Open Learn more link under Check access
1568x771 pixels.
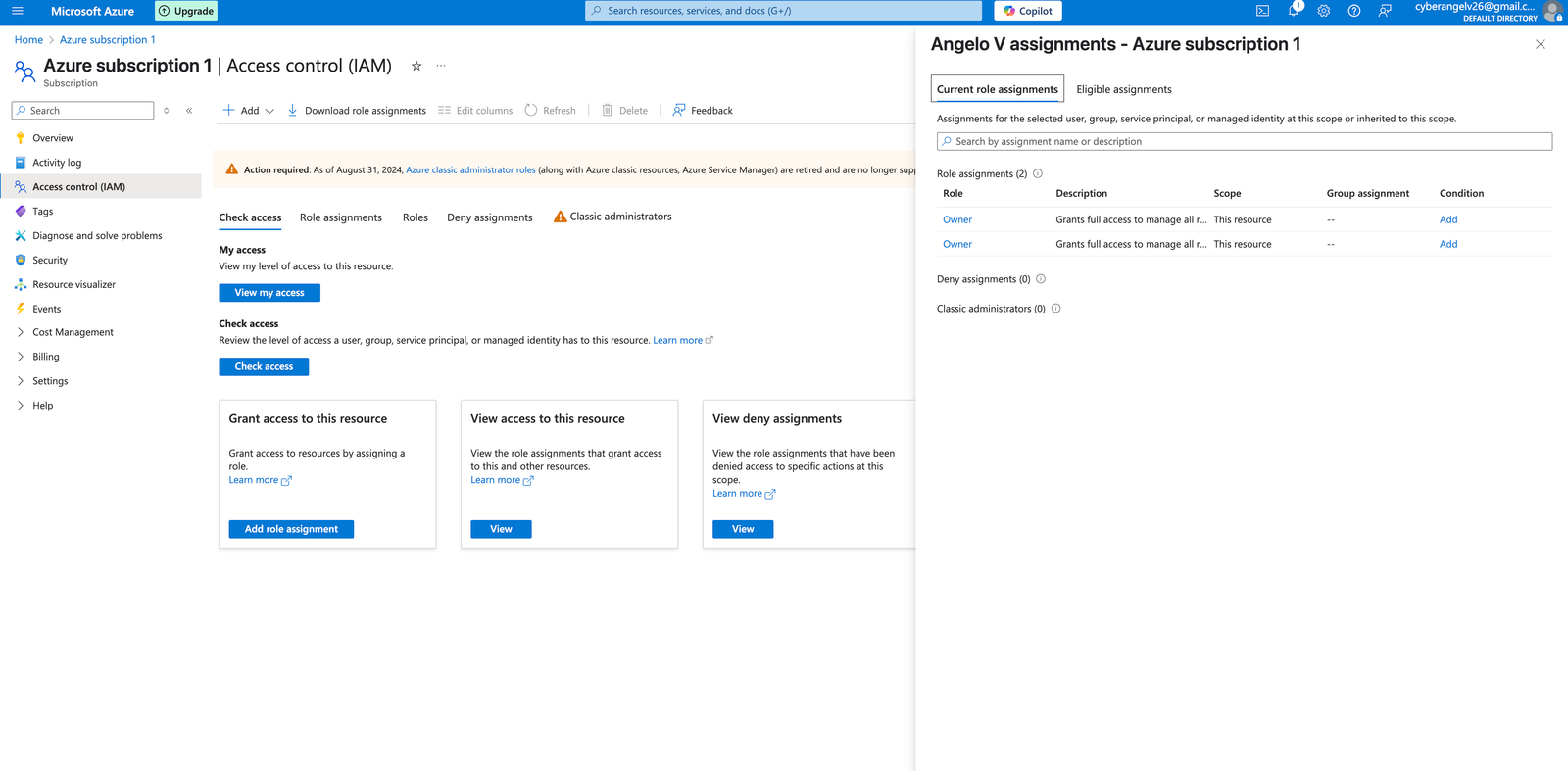(683, 341)
